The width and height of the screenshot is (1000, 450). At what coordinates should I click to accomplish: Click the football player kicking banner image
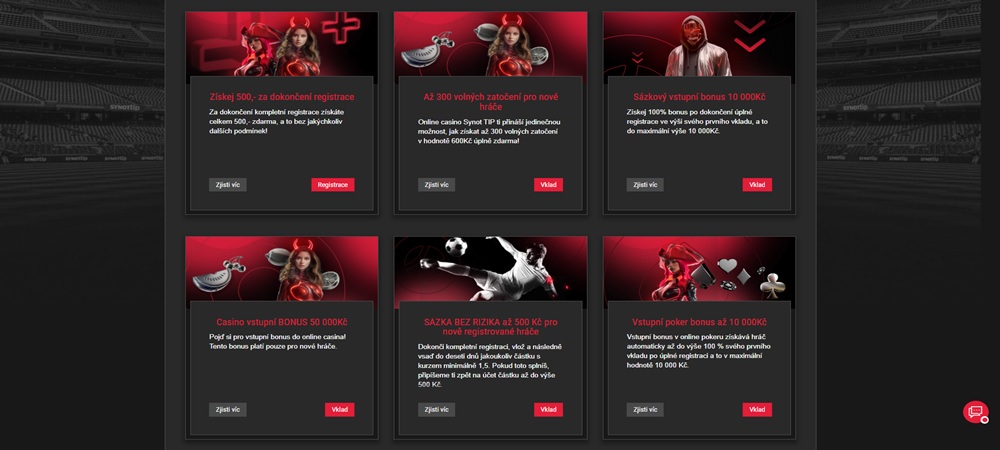coord(490,272)
